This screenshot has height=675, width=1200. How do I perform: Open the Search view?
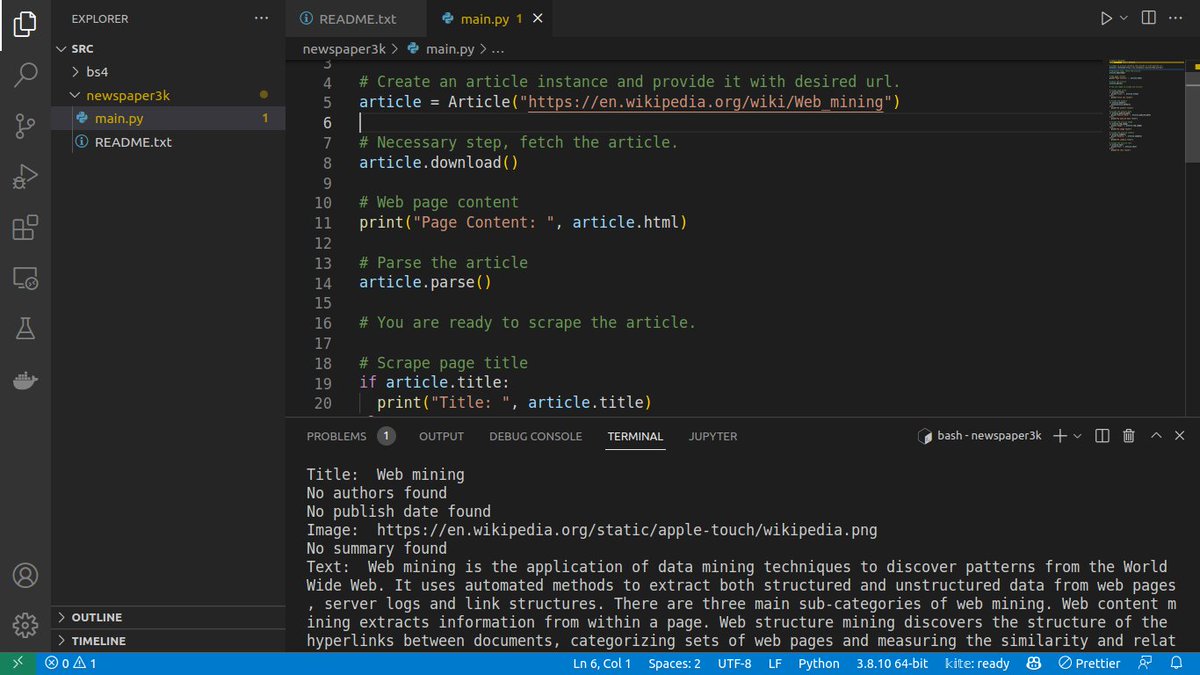(25, 75)
